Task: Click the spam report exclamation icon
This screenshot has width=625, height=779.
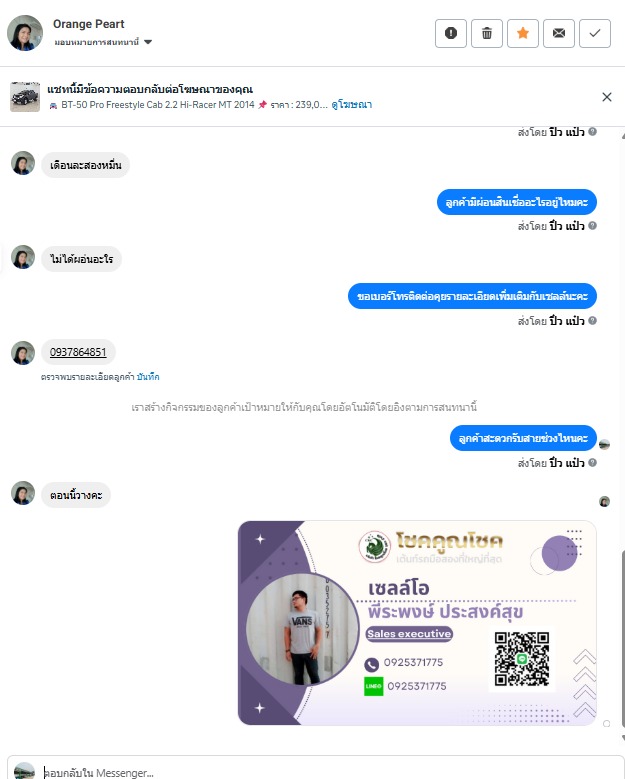Action: coord(451,33)
